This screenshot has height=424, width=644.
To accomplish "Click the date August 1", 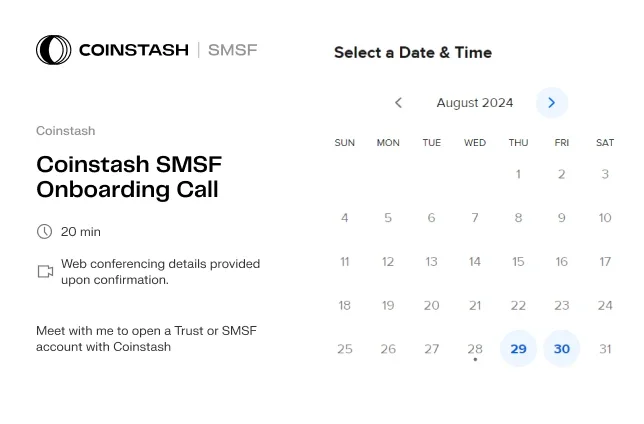I will (518, 174).
